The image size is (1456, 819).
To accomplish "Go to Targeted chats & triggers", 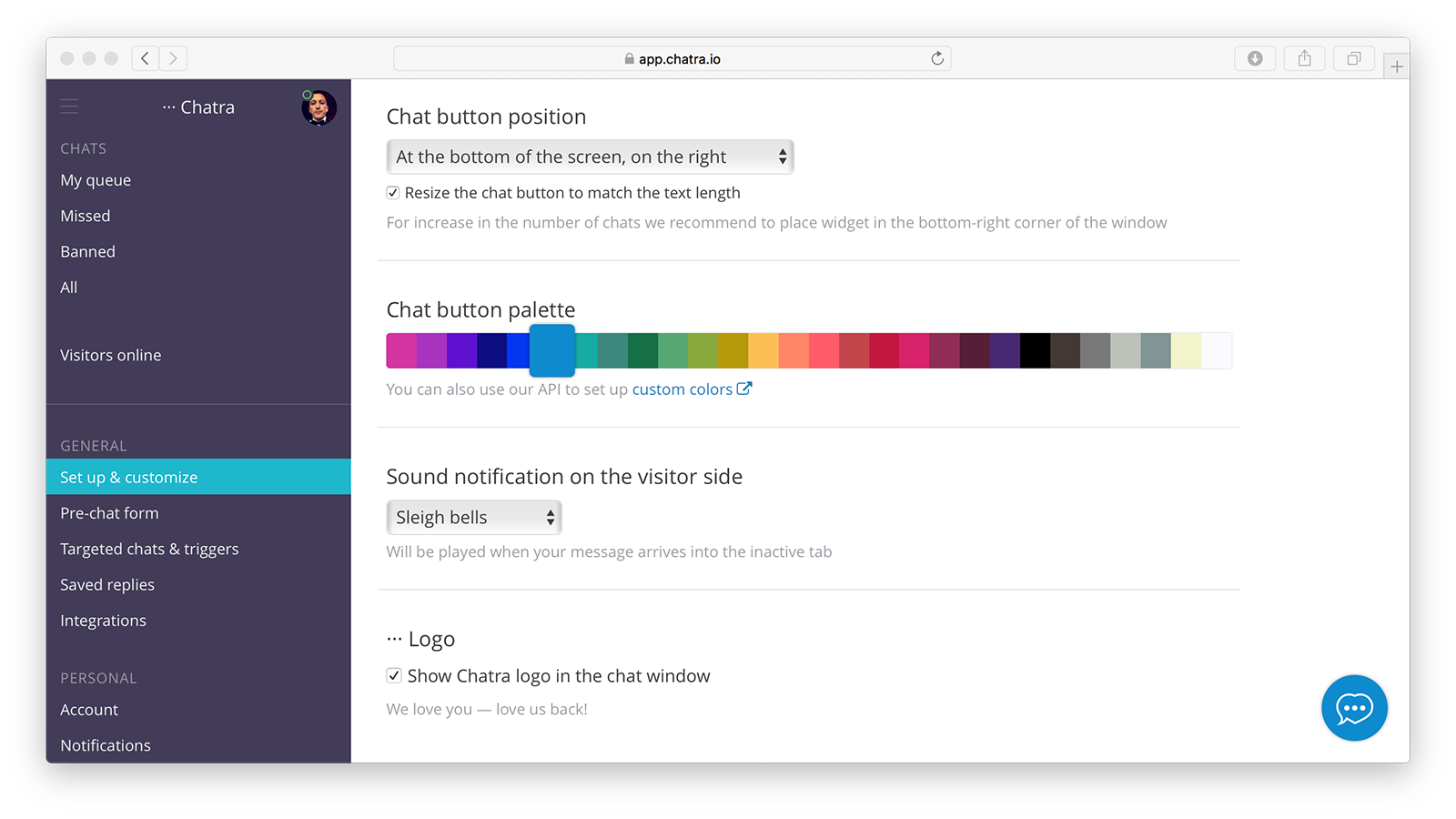I will (149, 549).
